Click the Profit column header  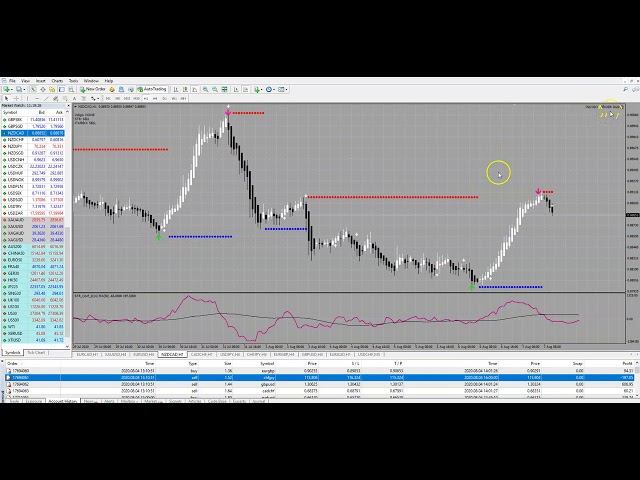(x=626, y=363)
